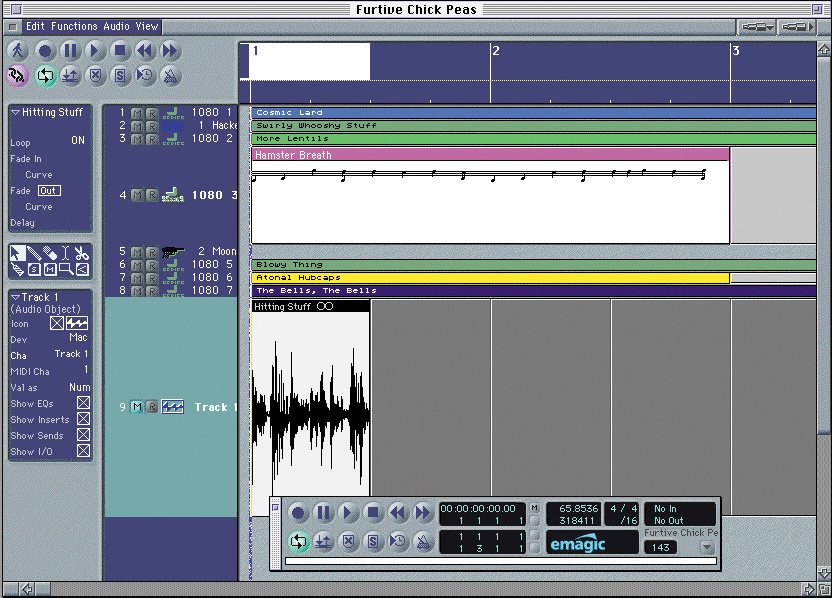Select the Eraser tool in the toolbox
Image resolution: width=832 pixels, height=598 pixels.
pos(50,254)
